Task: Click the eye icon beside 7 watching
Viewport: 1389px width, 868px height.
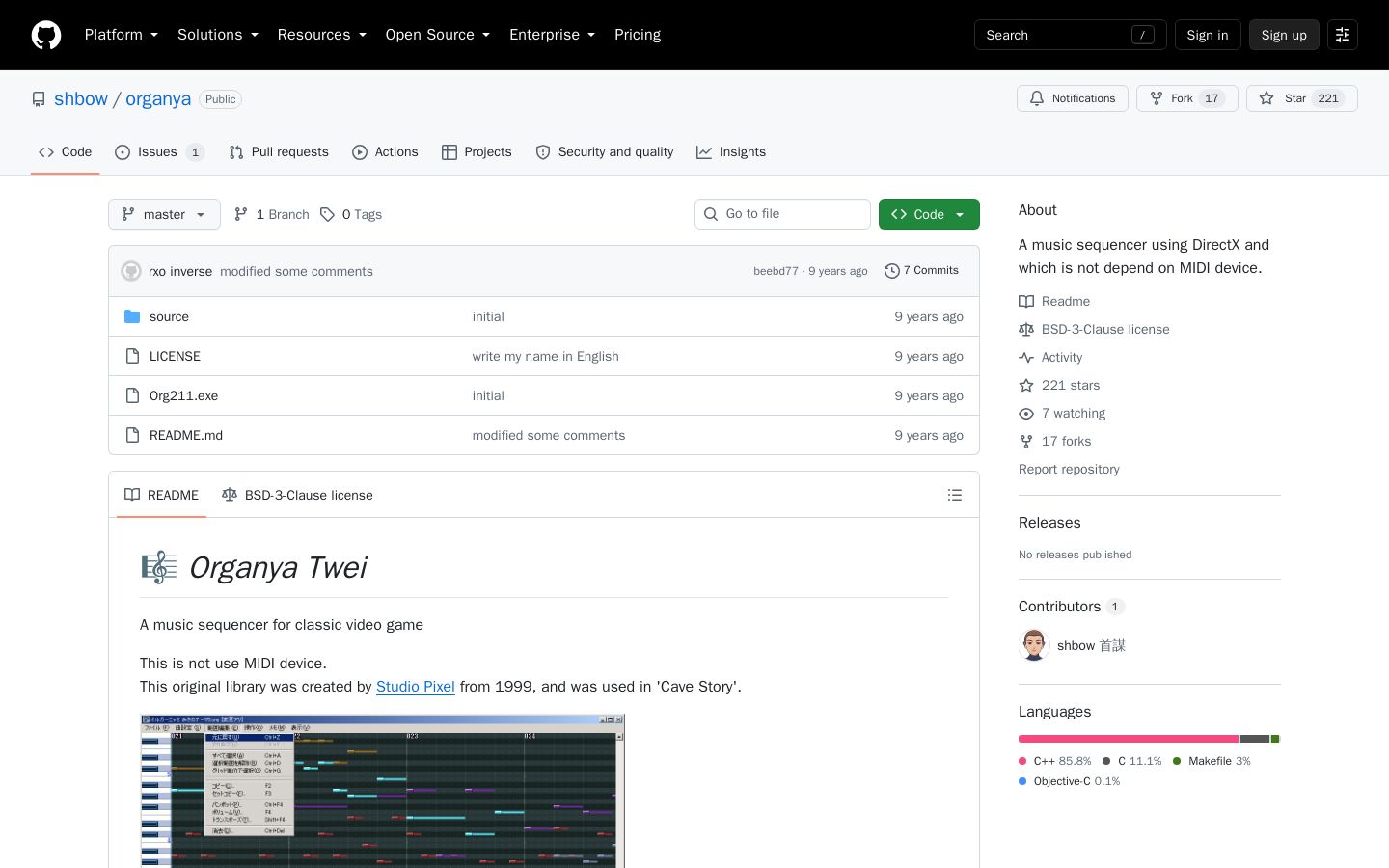Action: [x=1026, y=414]
